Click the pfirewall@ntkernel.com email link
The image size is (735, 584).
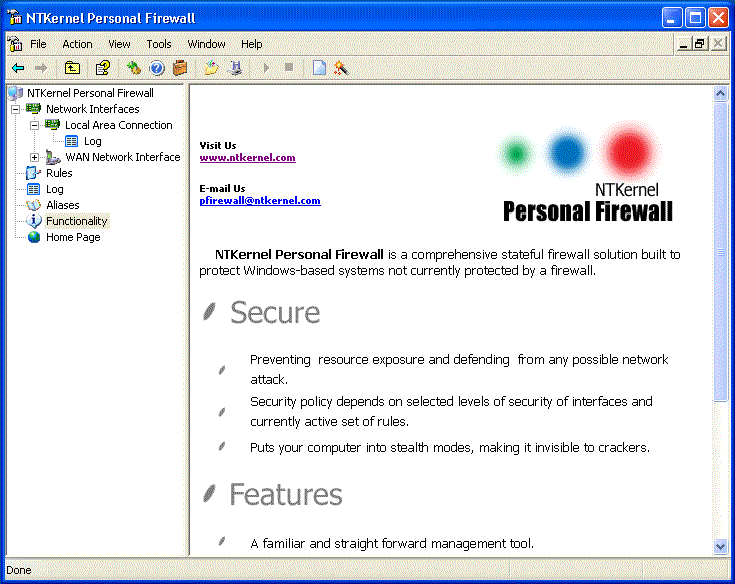click(x=260, y=201)
